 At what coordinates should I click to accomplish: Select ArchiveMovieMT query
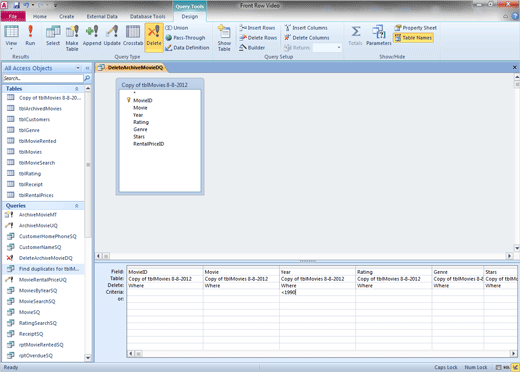tap(38, 215)
